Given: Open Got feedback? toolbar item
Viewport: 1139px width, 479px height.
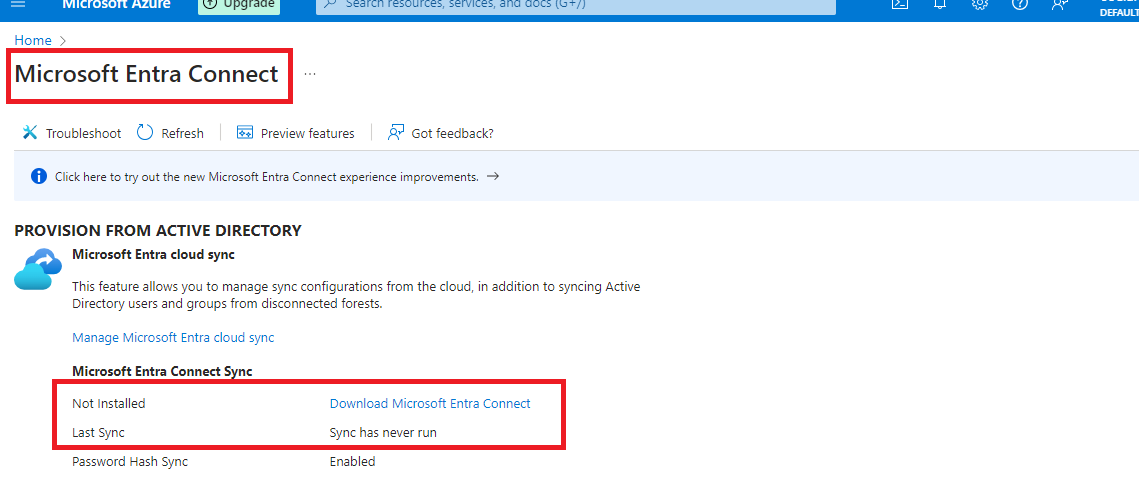Looking at the screenshot, I should click(x=441, y=133).
